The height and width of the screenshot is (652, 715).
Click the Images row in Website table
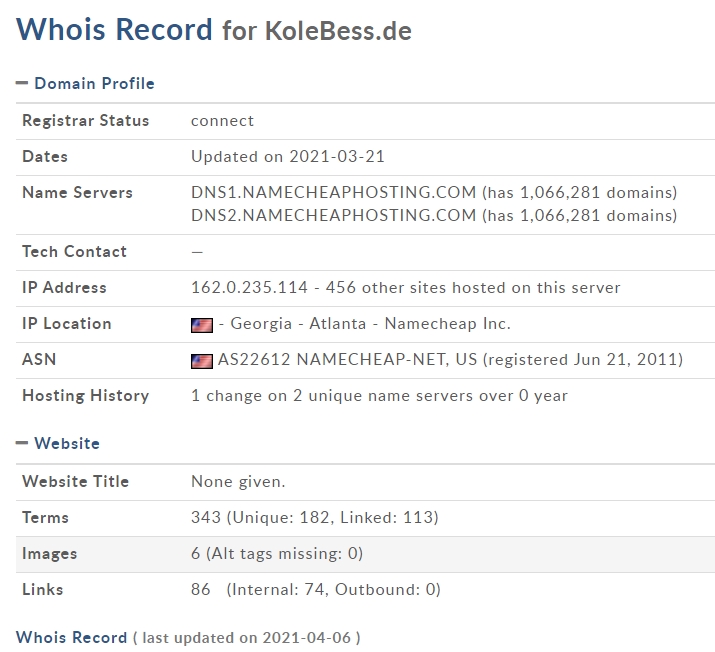point(365,554)
